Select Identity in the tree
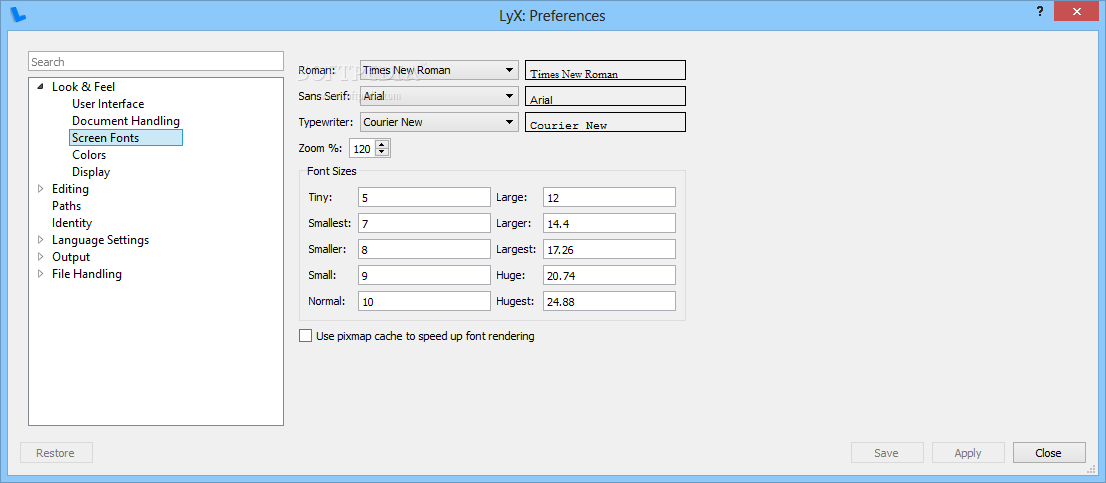Image resolution: width=1106 pixels, height=483 pixels. click(72, 223)
